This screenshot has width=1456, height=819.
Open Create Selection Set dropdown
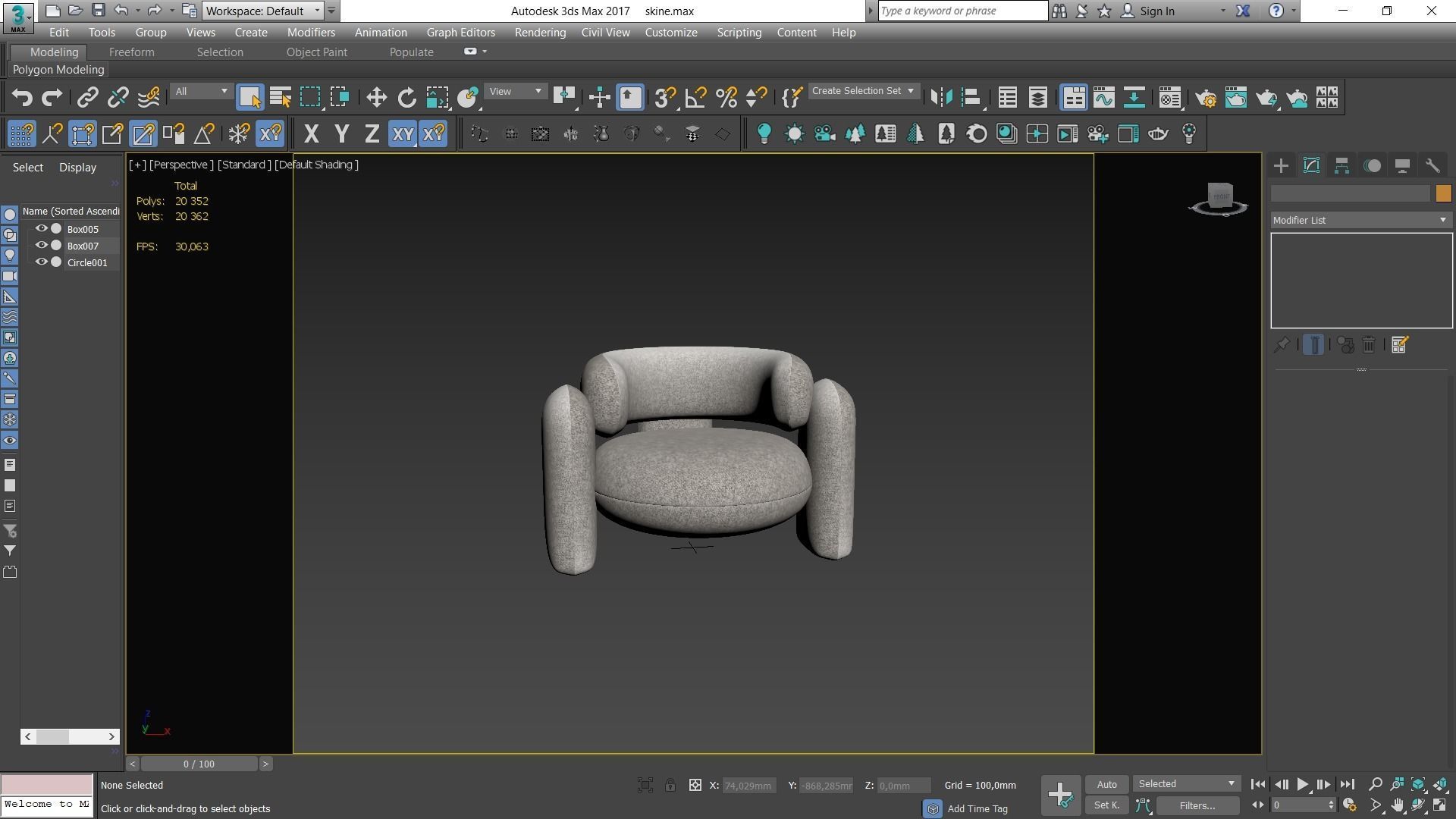coord(864,91)
